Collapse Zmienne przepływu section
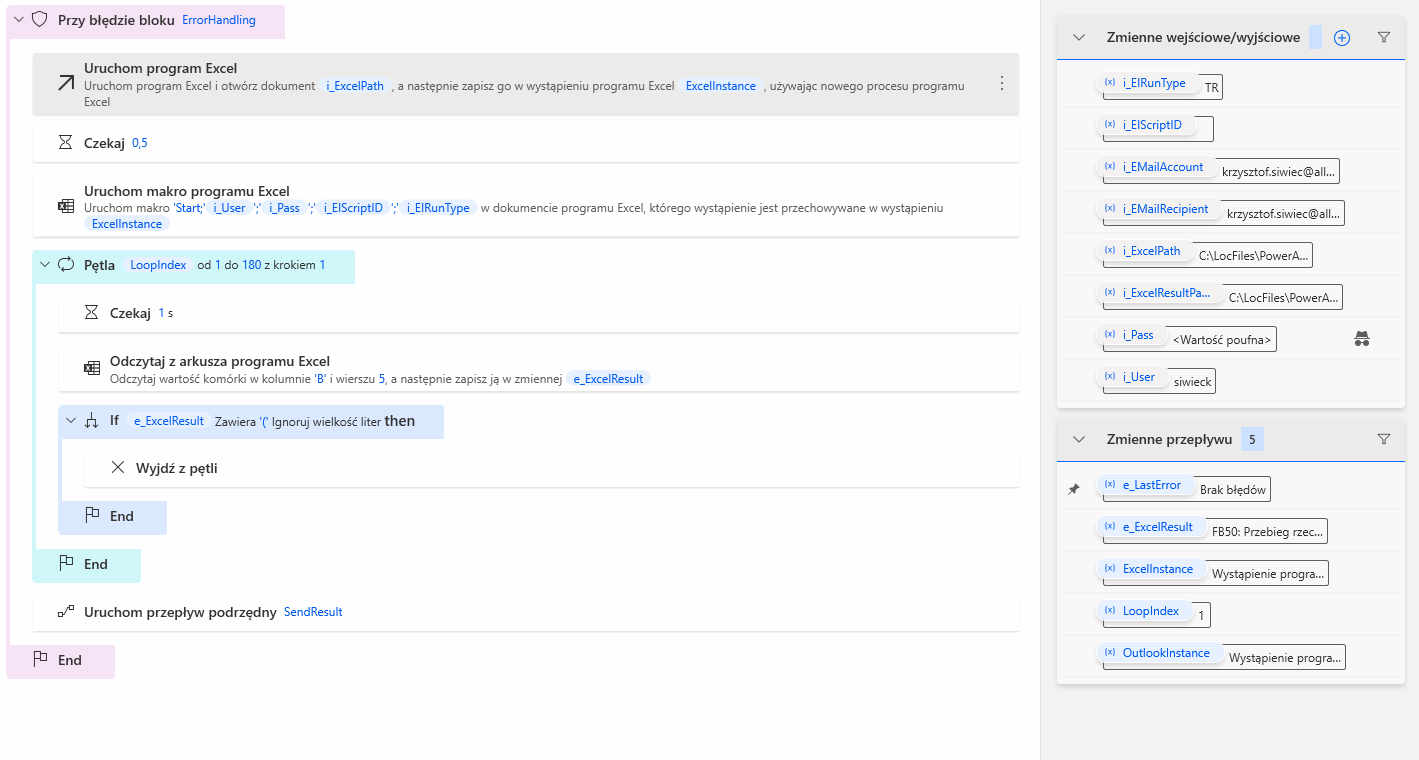1419x760 pixels. (x=1079, y=439)
